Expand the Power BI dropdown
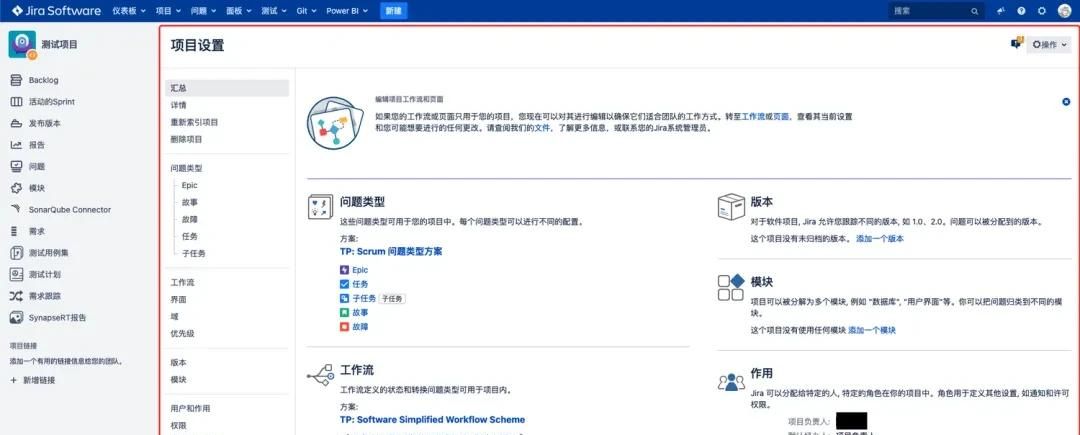Image resolution: width=1080 pixels, height=435 pixels. point(347,11)
